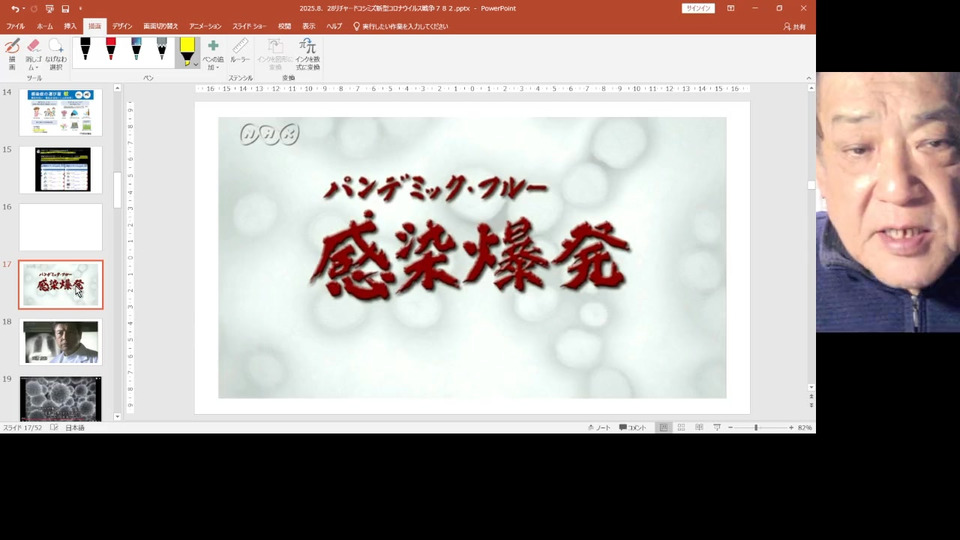960x540 pixels.
Task: Switch to Normal view icon
Action: (x=663, y=427)
